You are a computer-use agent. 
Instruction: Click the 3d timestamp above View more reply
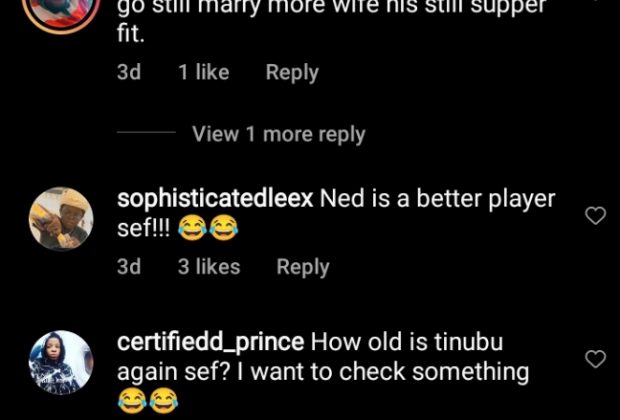coord(129,72)
